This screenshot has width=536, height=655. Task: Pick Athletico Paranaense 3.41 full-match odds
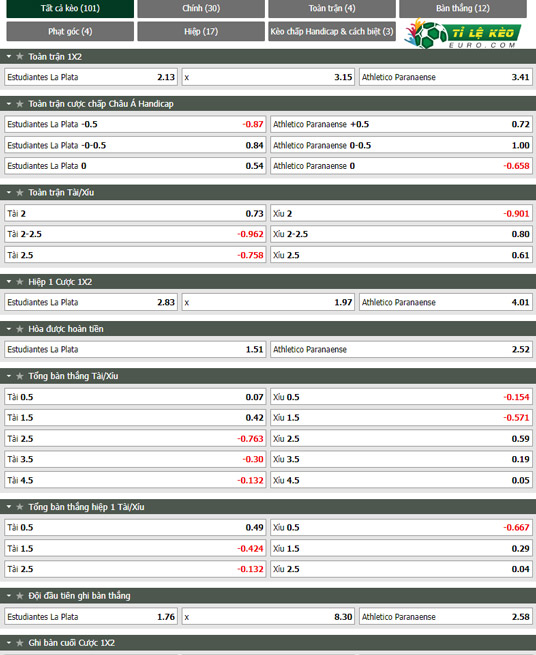[x=446, y=77]
